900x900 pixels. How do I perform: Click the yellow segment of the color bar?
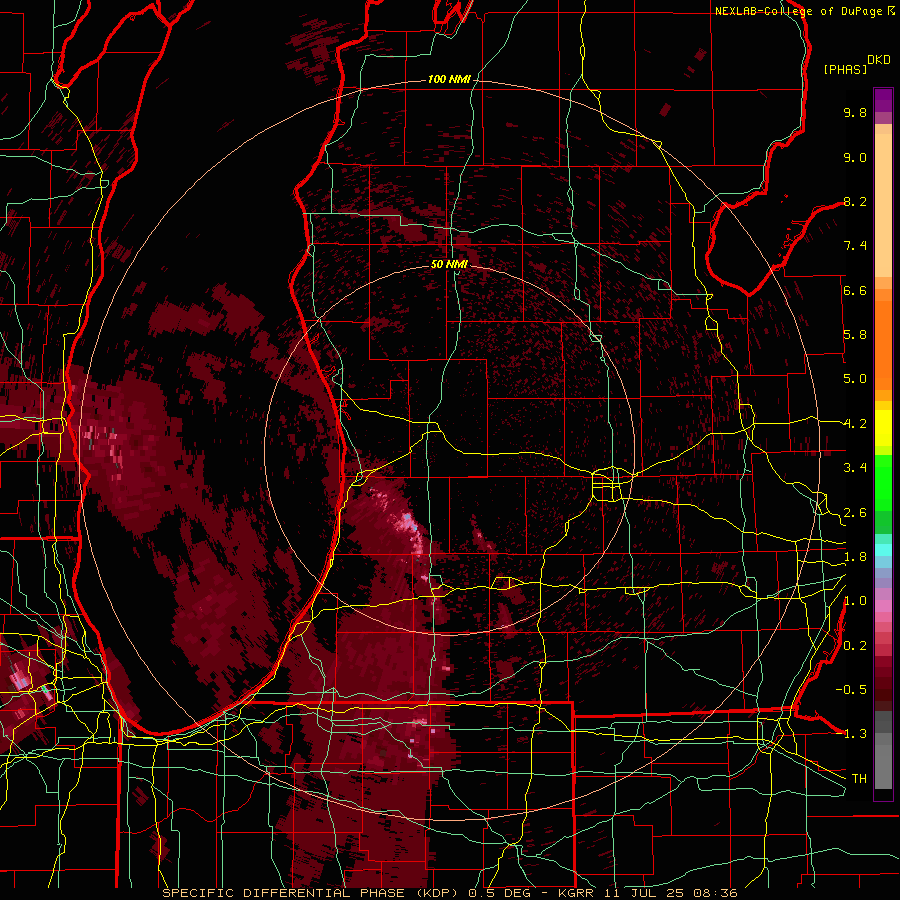tap(883, 428)
